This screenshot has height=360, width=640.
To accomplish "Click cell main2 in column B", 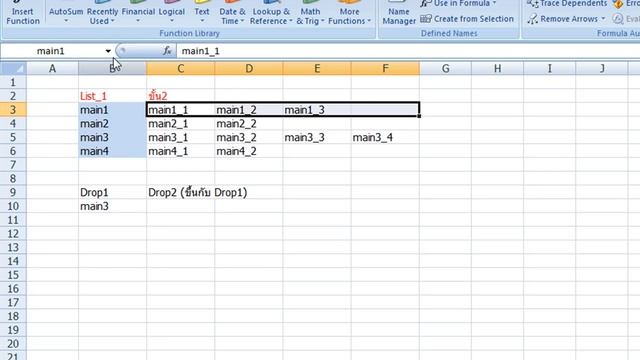I will pos(112,123).
